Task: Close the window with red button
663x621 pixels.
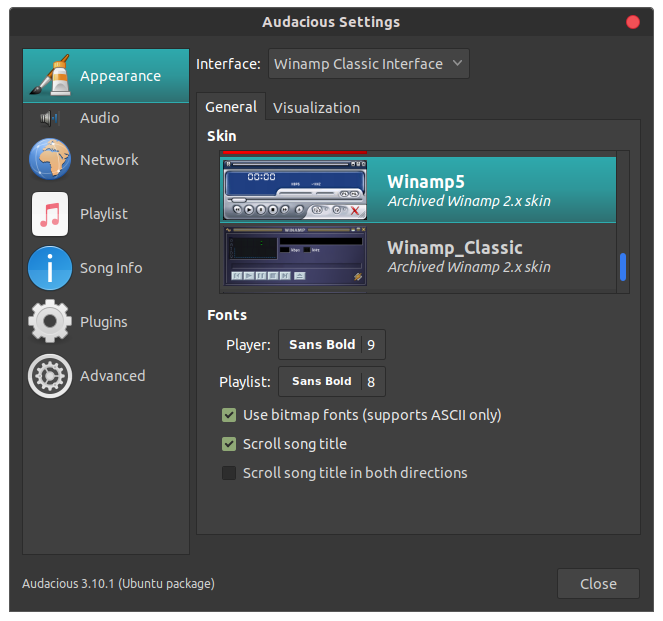Action: tap(633, 22)
